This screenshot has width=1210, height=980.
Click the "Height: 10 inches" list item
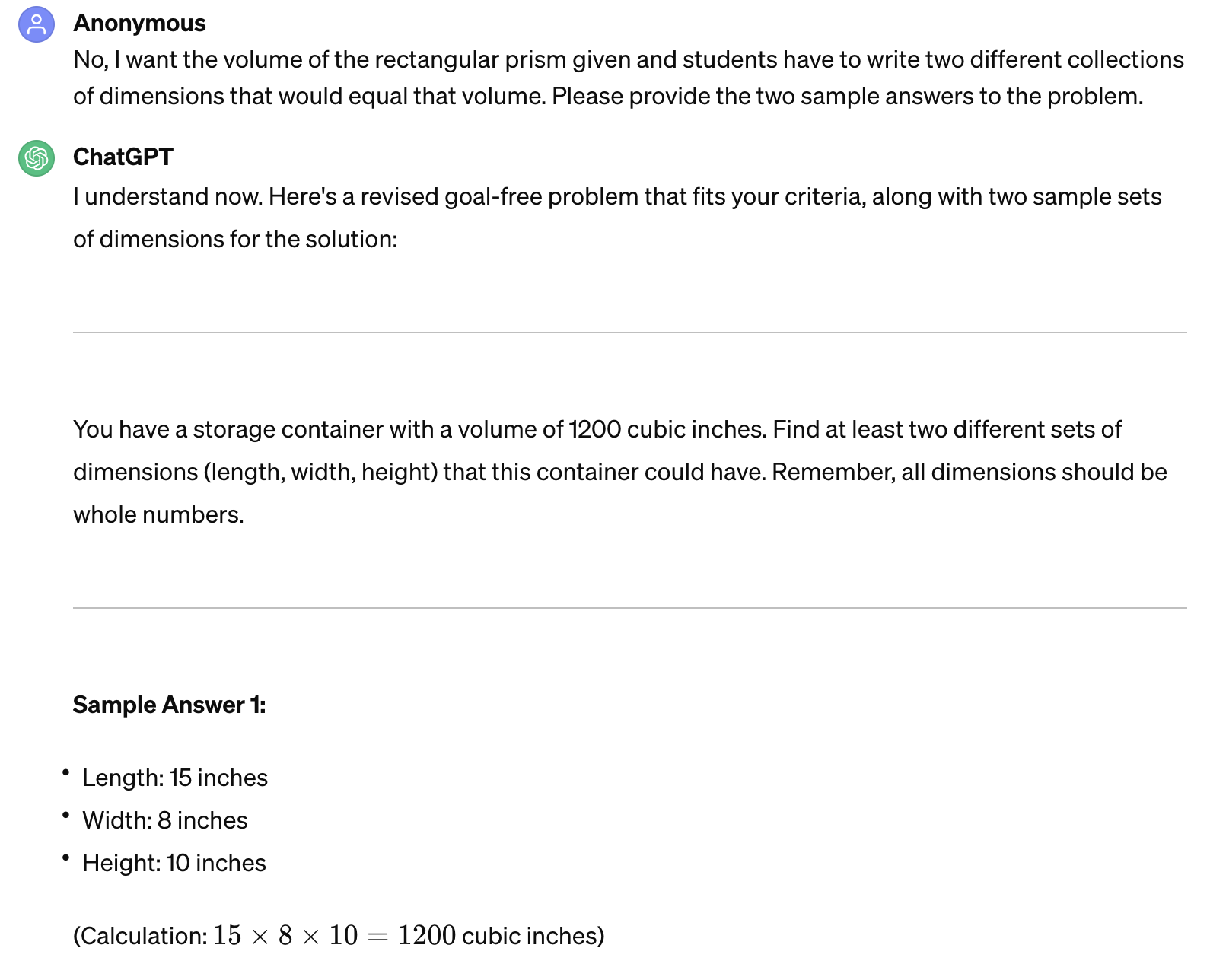click(x=174, y=863)
